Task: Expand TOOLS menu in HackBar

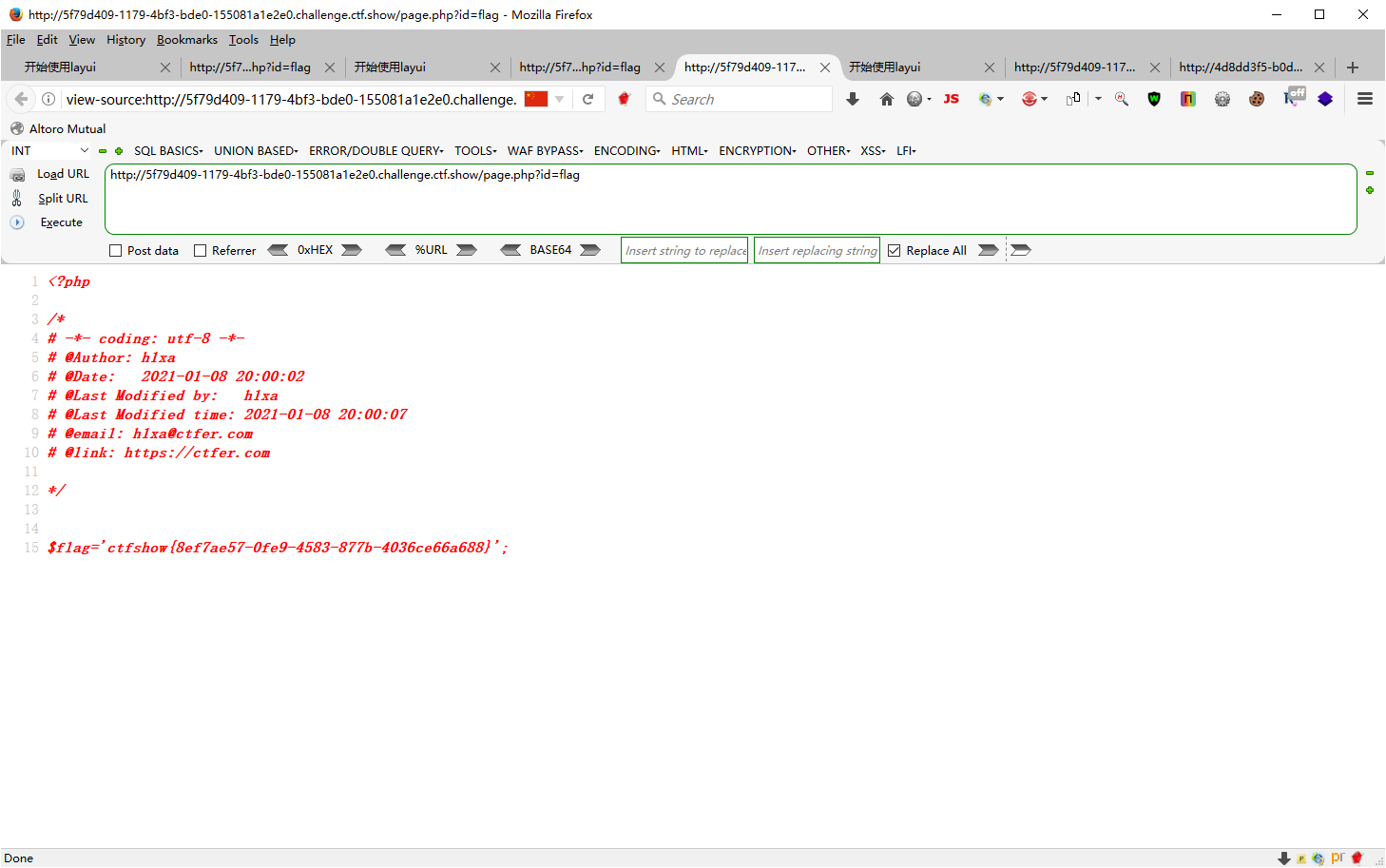Action: (475, 151)
